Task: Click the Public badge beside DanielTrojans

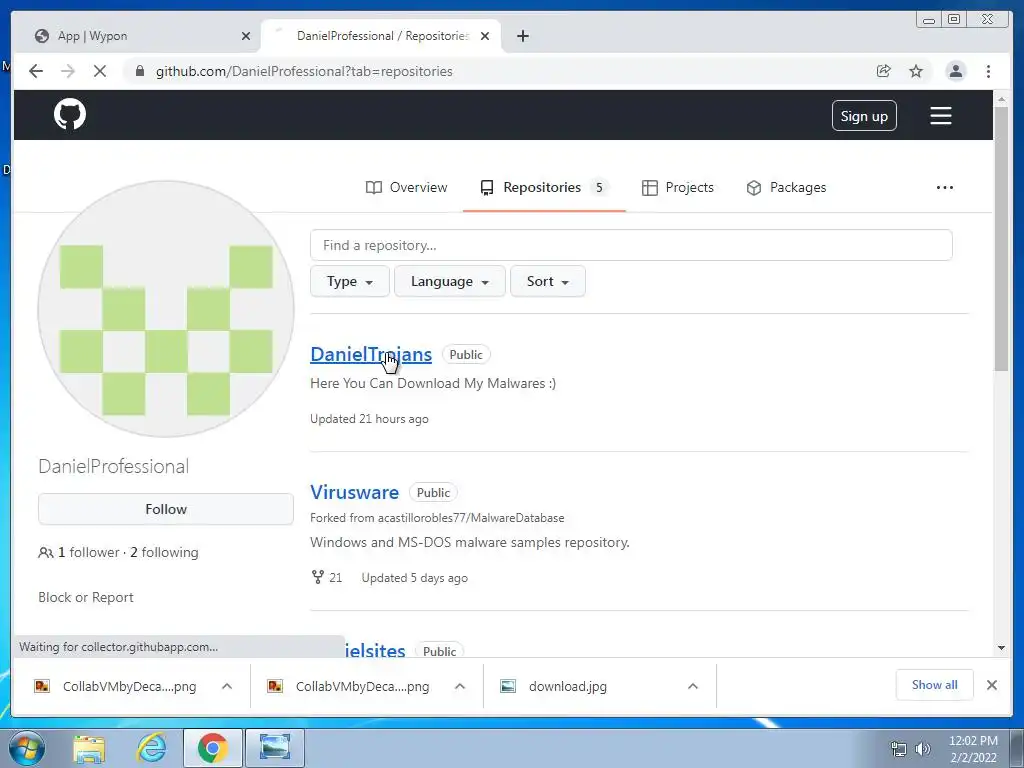Action: coord(466,355)
